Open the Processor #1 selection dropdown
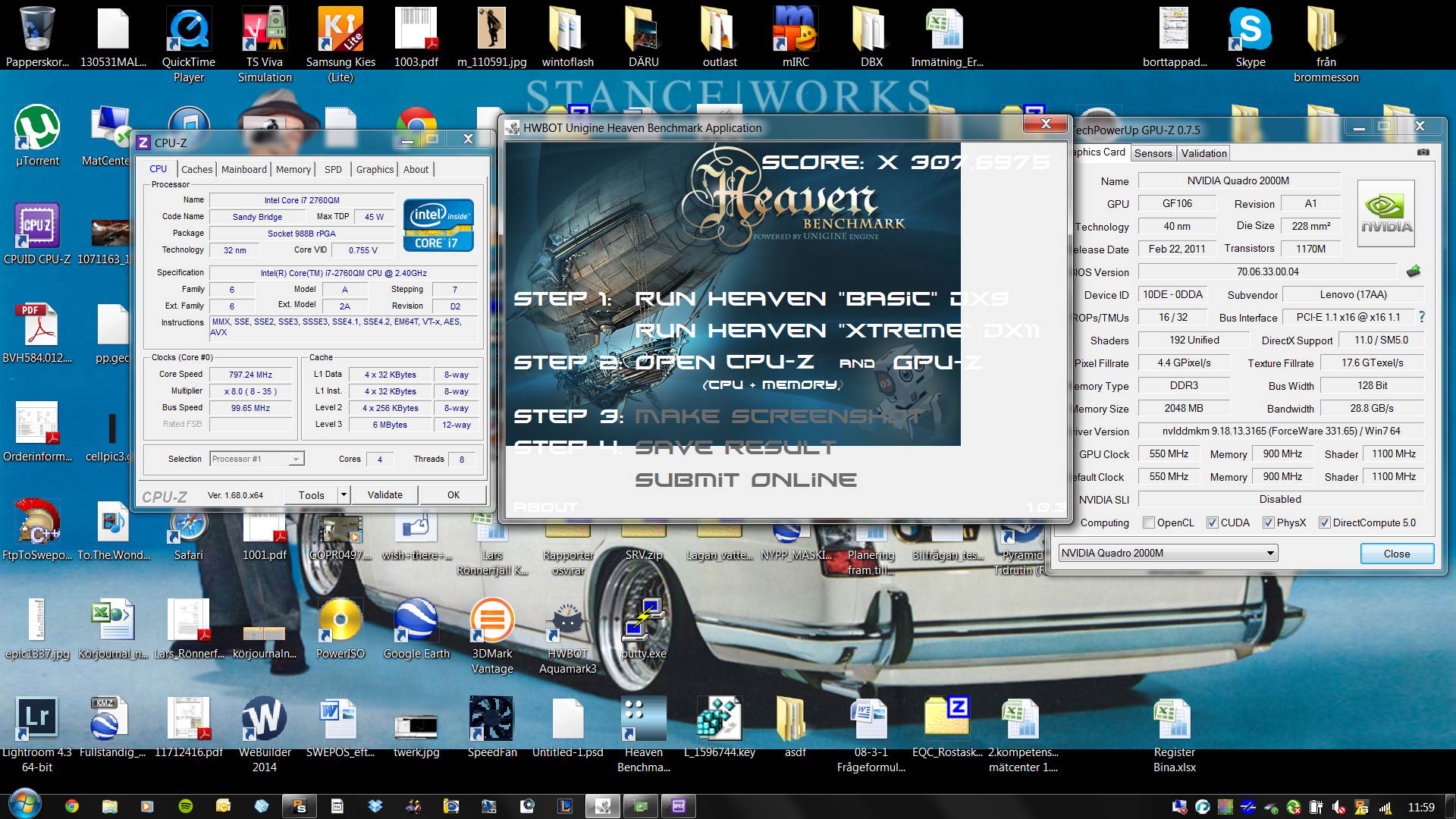This screenshot has height=819, width=1456. point(257,459)
